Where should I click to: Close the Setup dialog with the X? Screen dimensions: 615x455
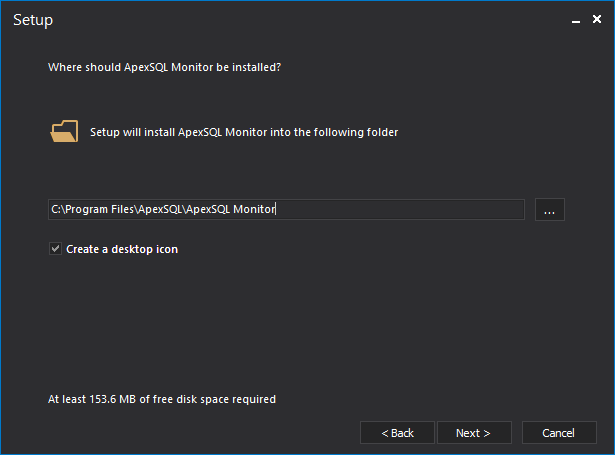click(597, 19)
